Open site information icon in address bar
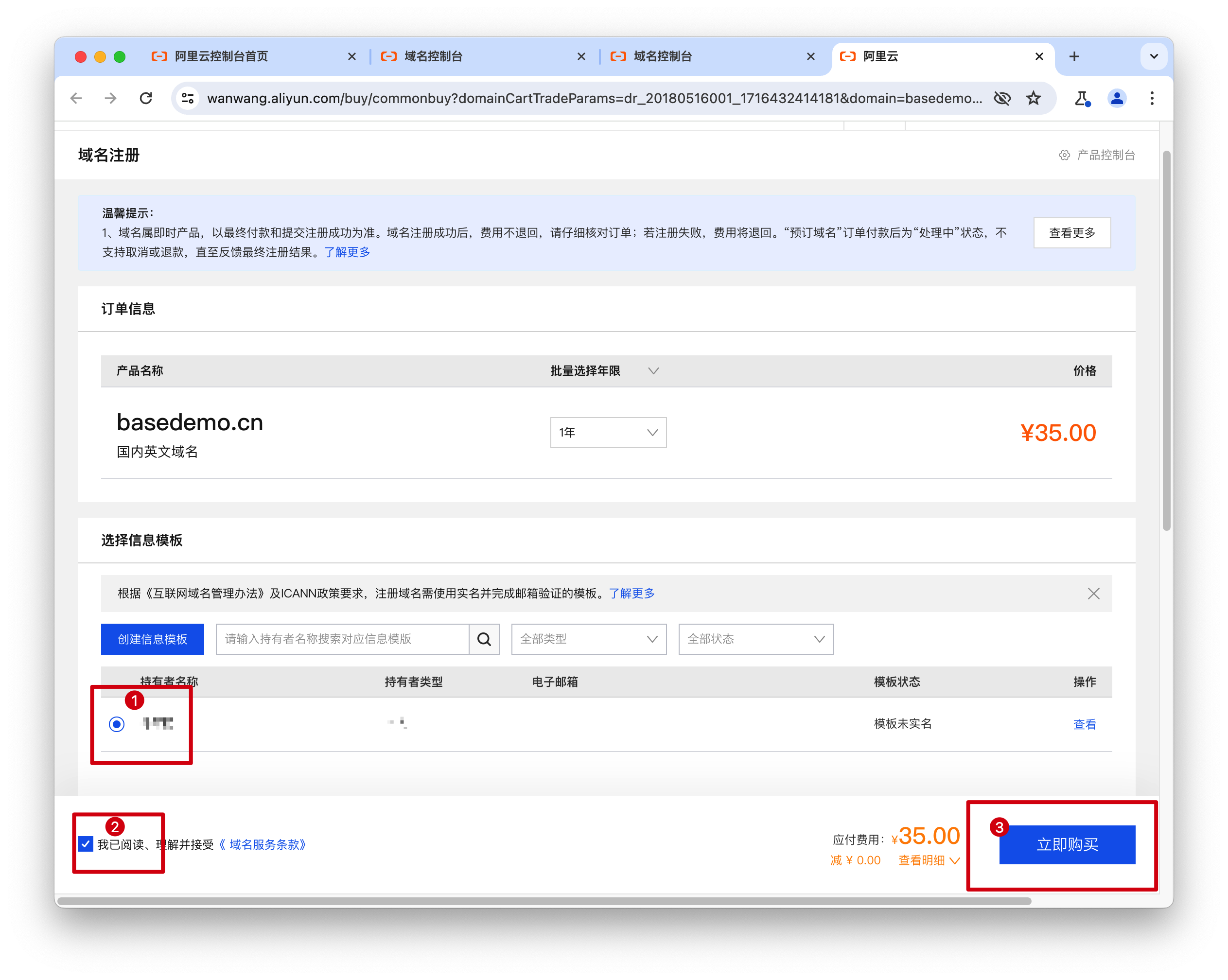This screenshot has width=1228, height=980. (188, 99)
